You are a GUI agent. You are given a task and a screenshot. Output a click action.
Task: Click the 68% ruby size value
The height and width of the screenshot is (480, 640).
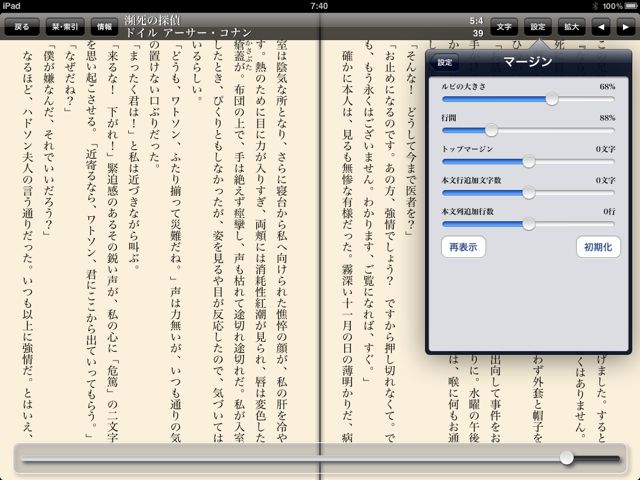[x=607, y=87]
